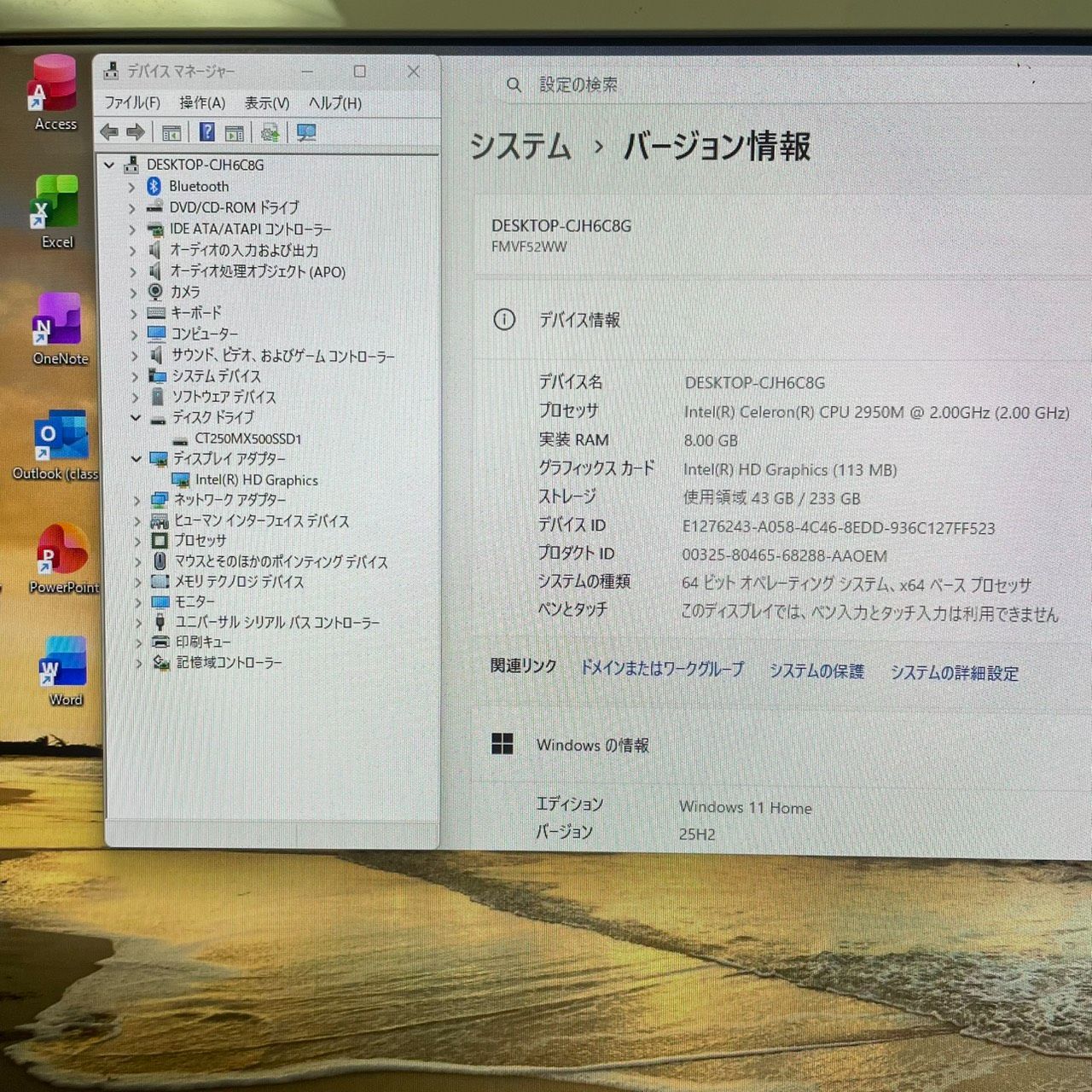Select オーディオ処理オブジェクト (APO) tree item
This screenshot has height=1092, width=1092.
tap(258, 271)
